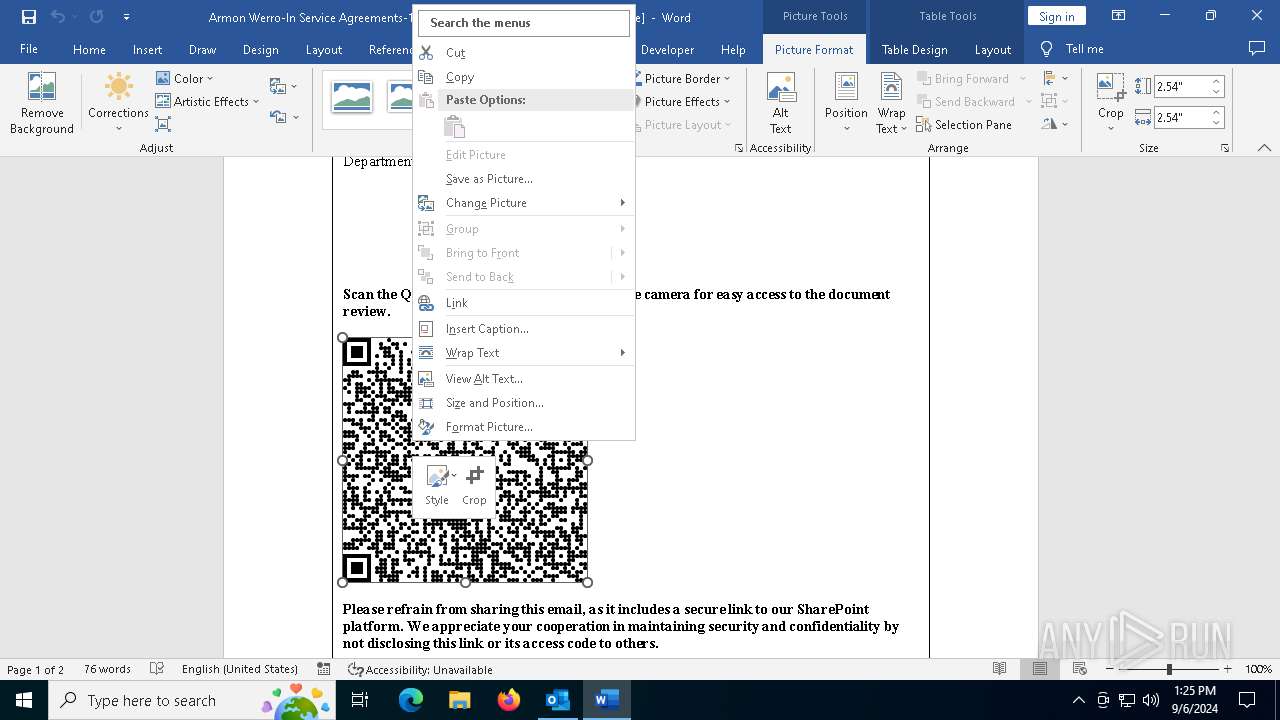The width and height of the screenshot is (1280, 720).
Task: Click Remove Background tool
Action: point(41,103)
